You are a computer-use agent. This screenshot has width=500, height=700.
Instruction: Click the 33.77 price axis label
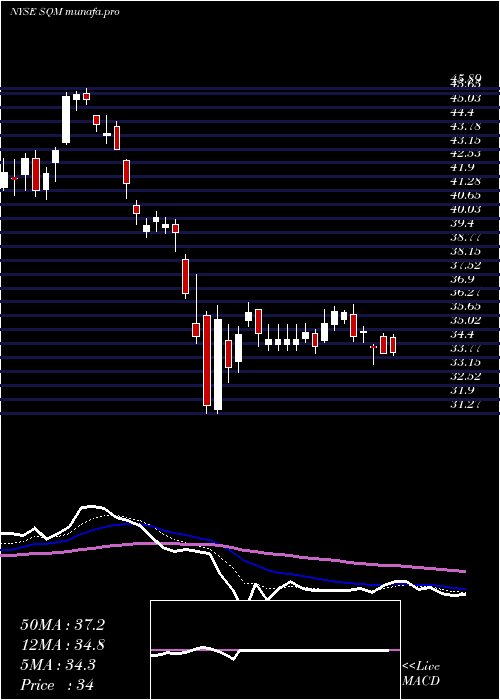[466, 349]
